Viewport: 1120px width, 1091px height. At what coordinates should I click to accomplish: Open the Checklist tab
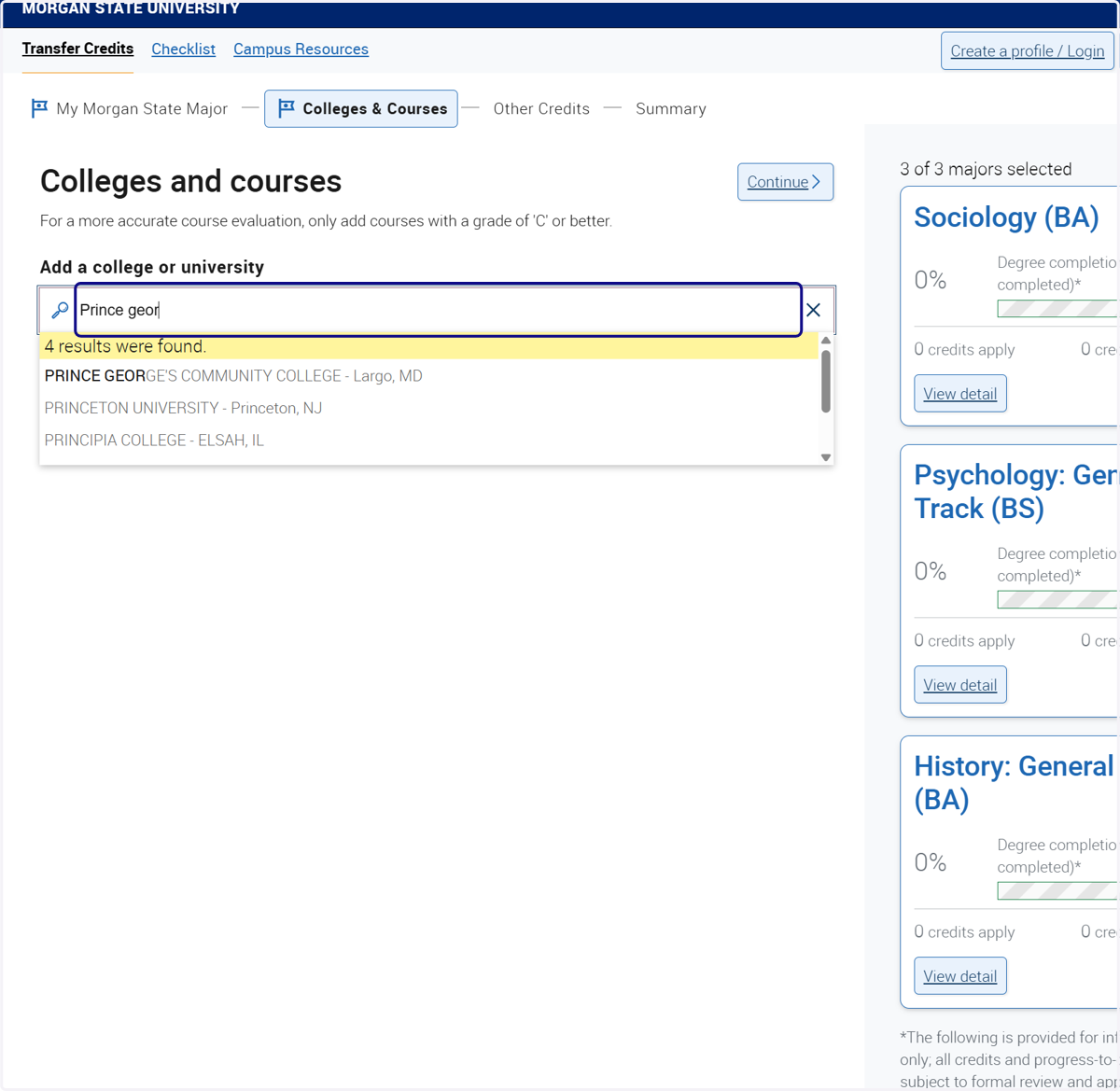point(183,49)
